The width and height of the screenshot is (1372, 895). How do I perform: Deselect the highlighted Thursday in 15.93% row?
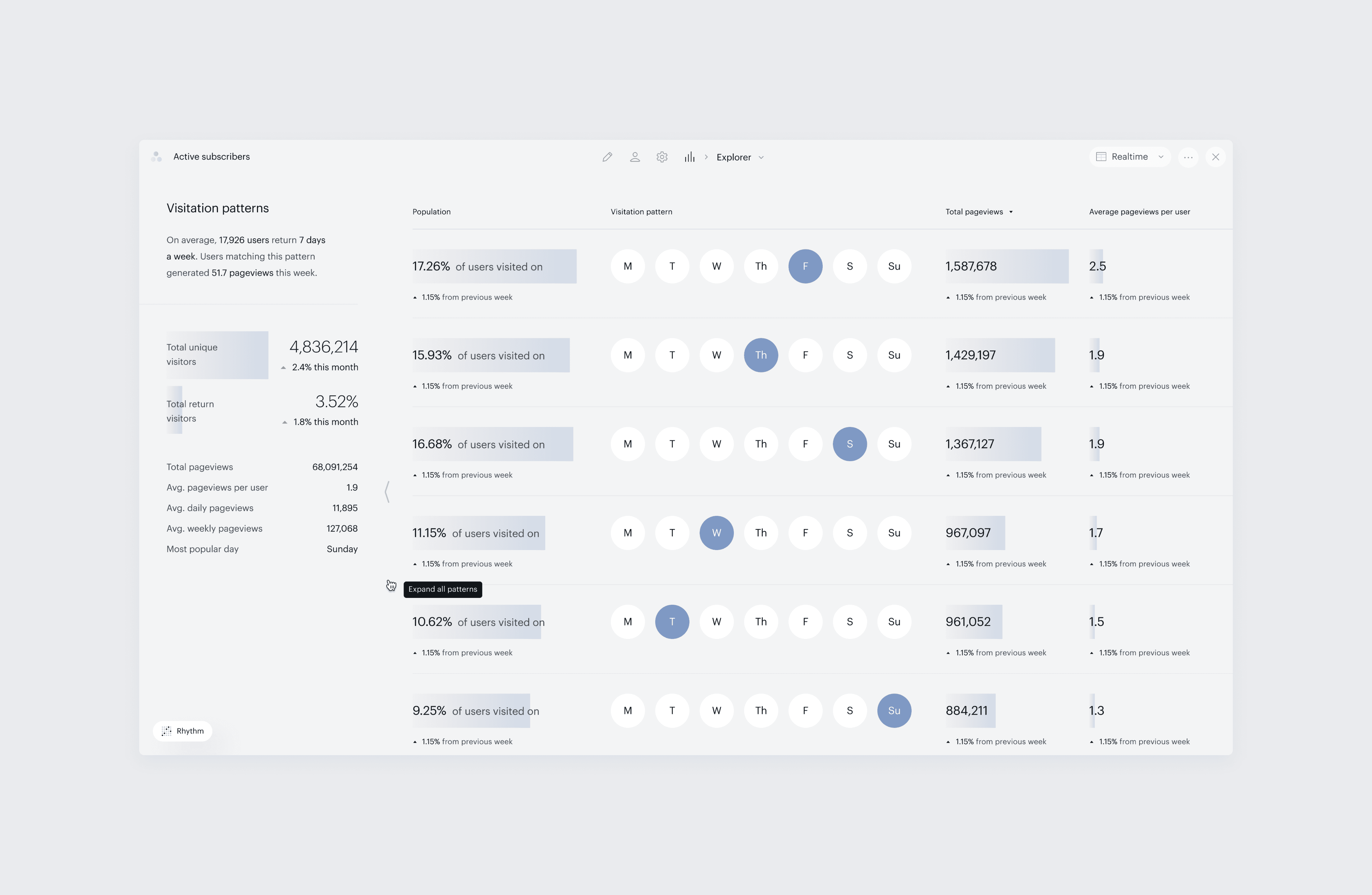(x=760, y=355)
